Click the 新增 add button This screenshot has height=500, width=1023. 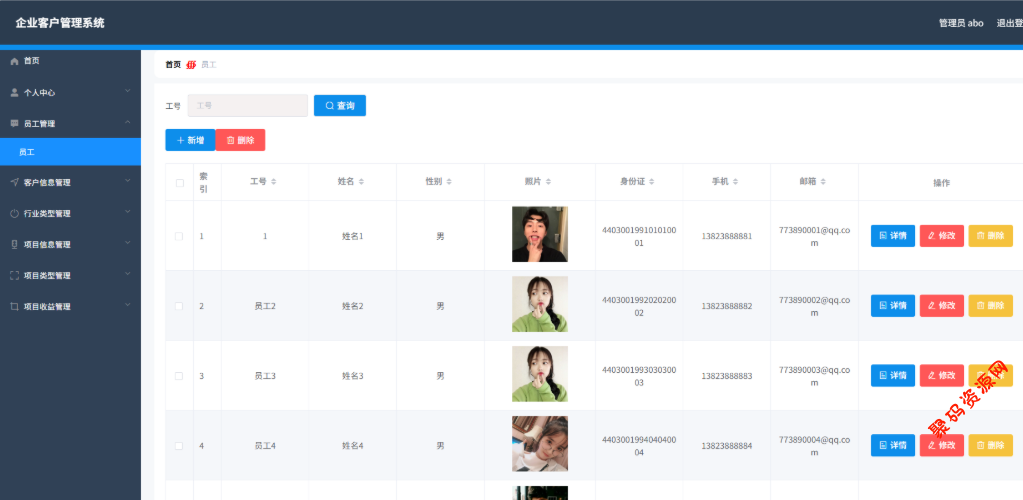point(190,141)
